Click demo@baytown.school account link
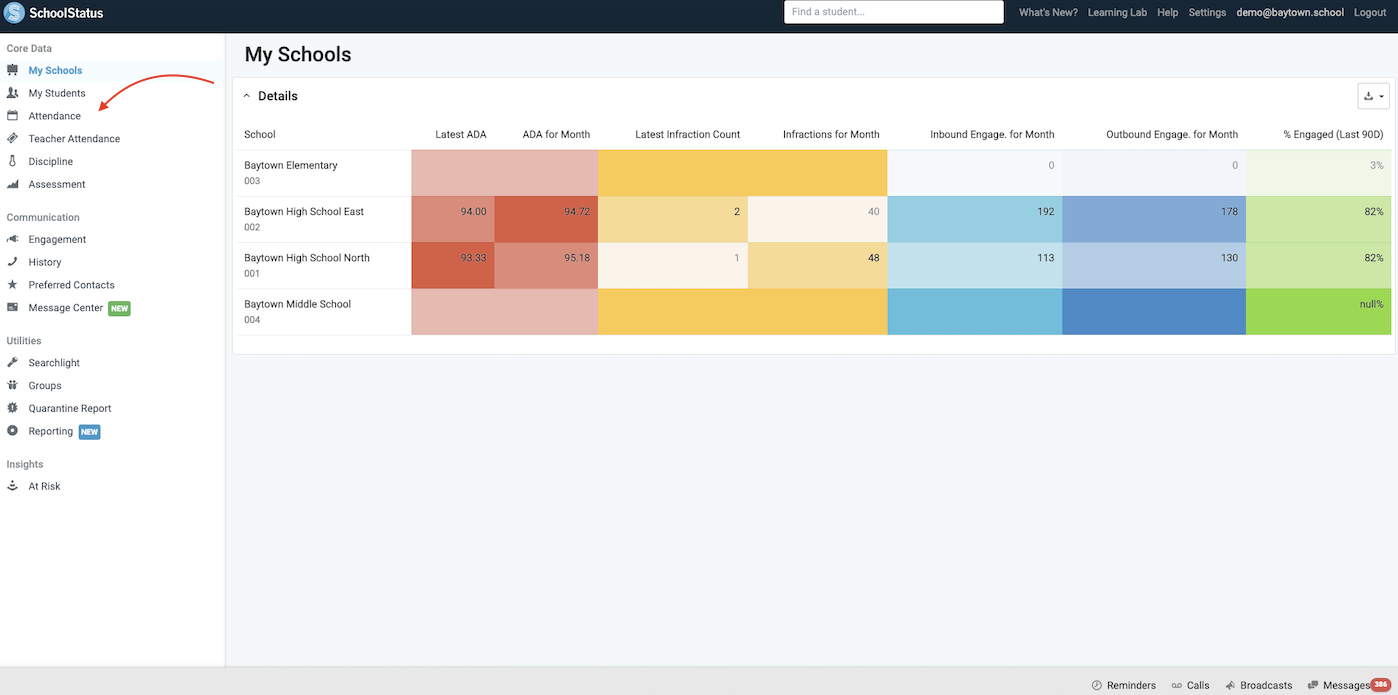 coord(1290,13)
